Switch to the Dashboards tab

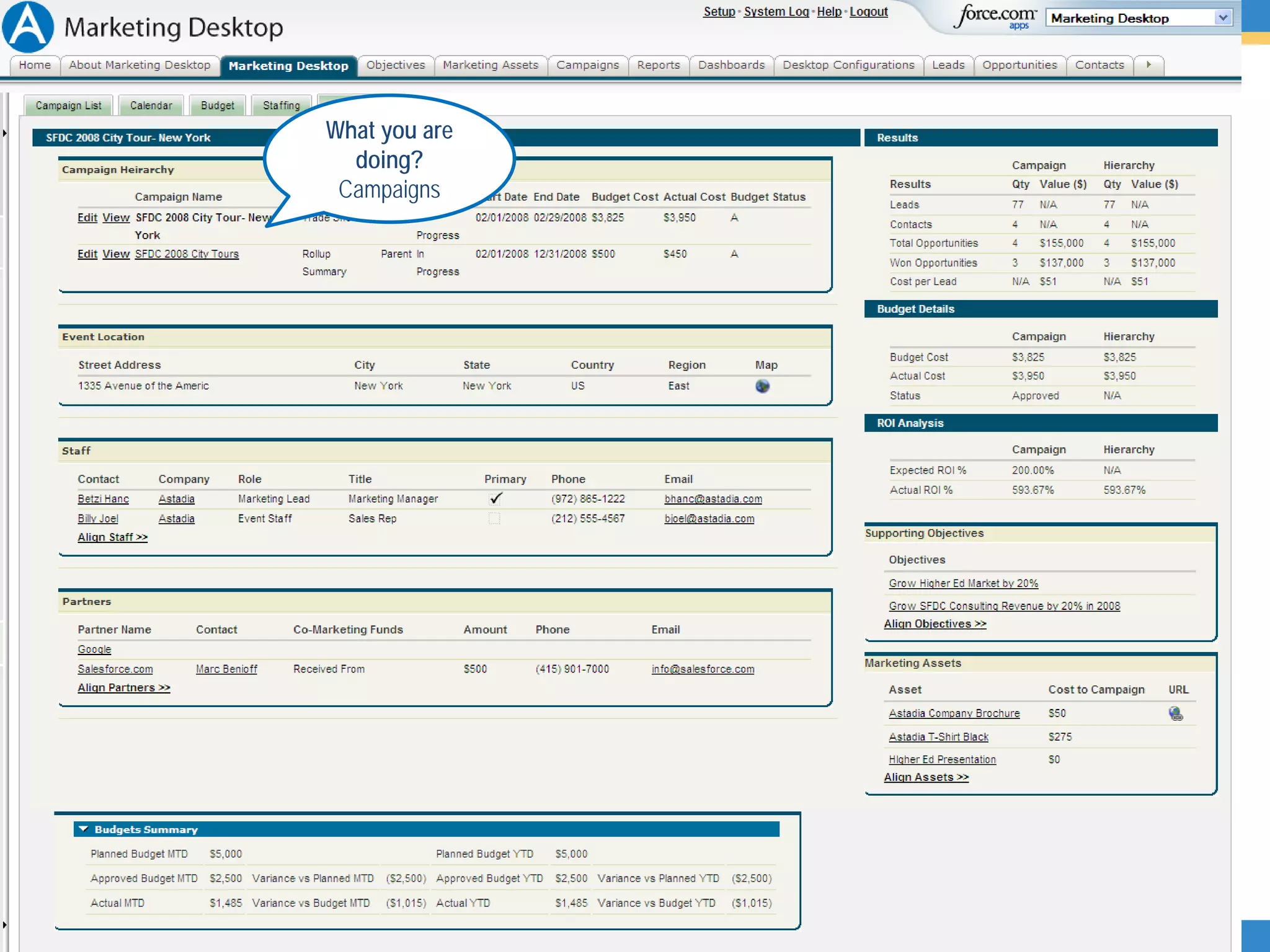pos(731,65)
